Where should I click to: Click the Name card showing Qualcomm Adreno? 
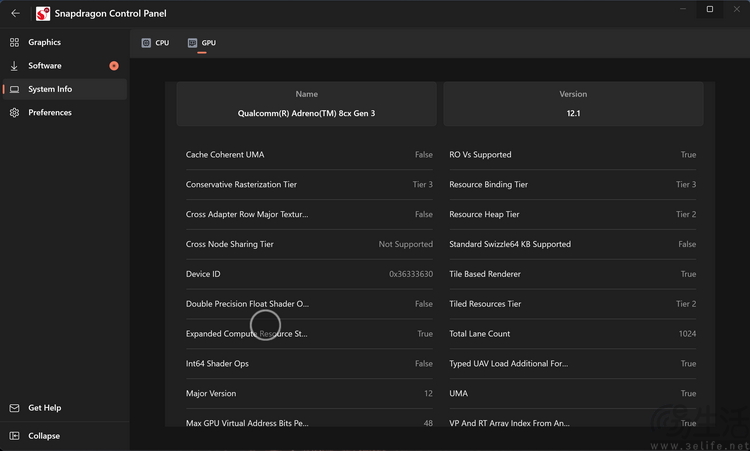click(307, 104)
